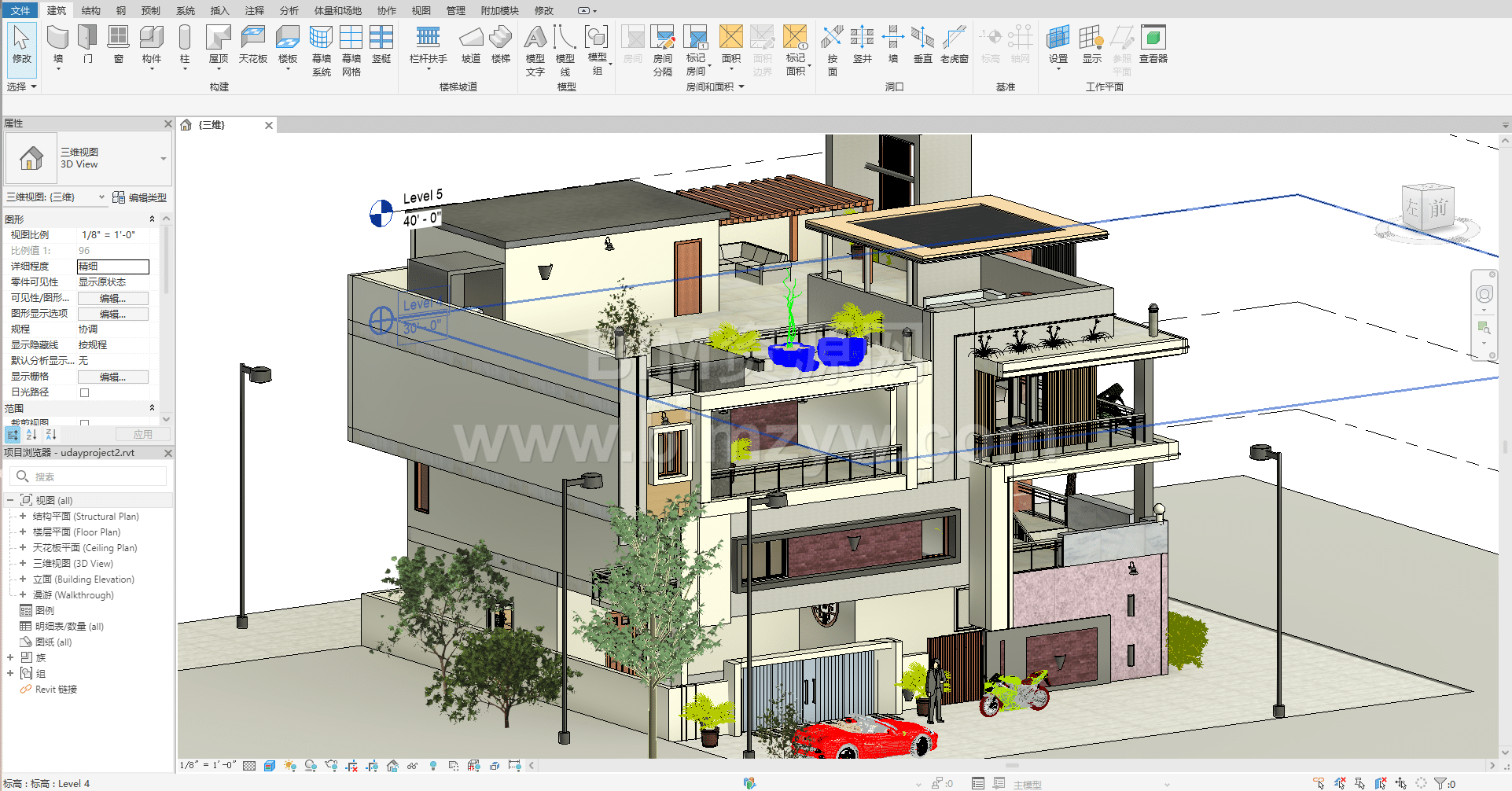Click Edit button for Graphic Display Options (图形显示选项)
The height and width of the screenshot is (791, 1512).
(112, 314)
